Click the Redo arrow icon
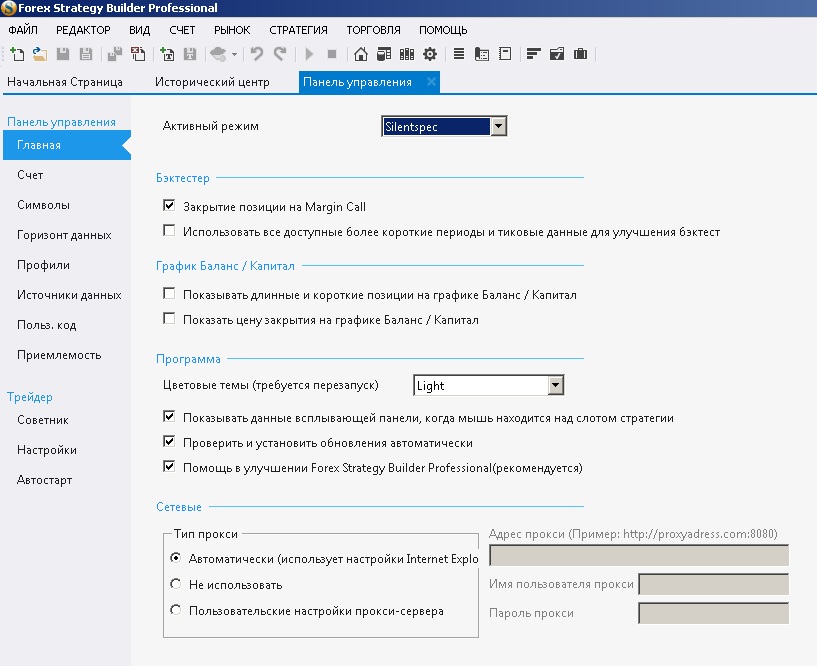 tap(280, 54)
